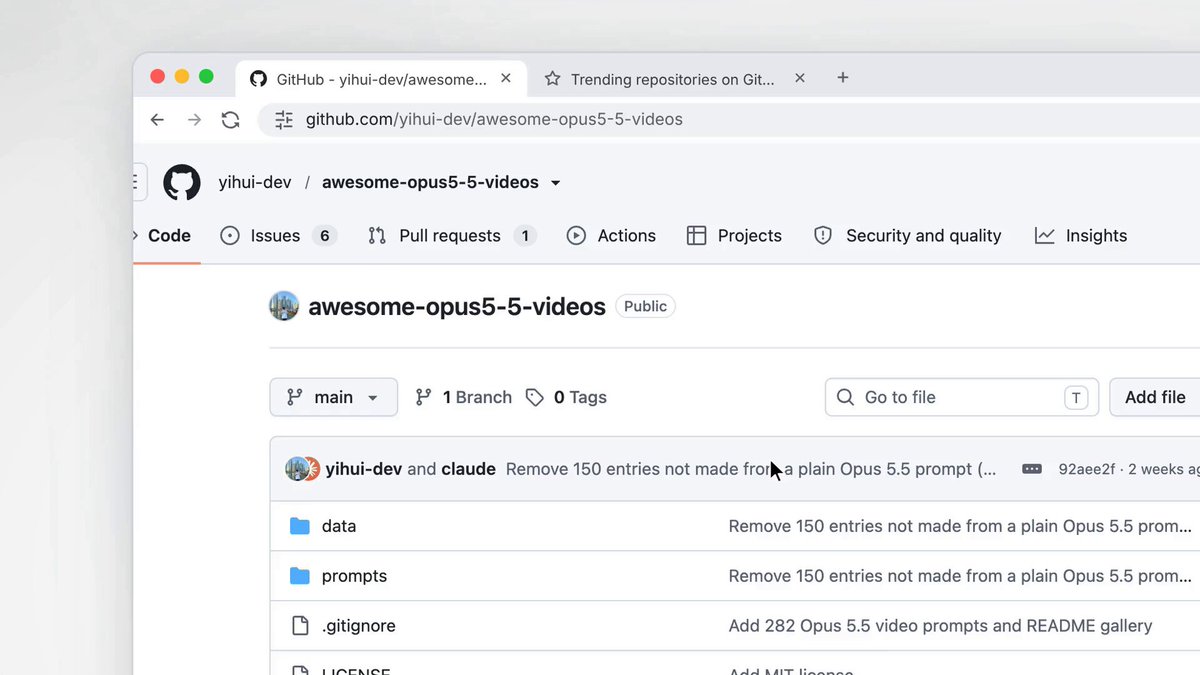Click the Projects table icon

click(x=697, y=236)
